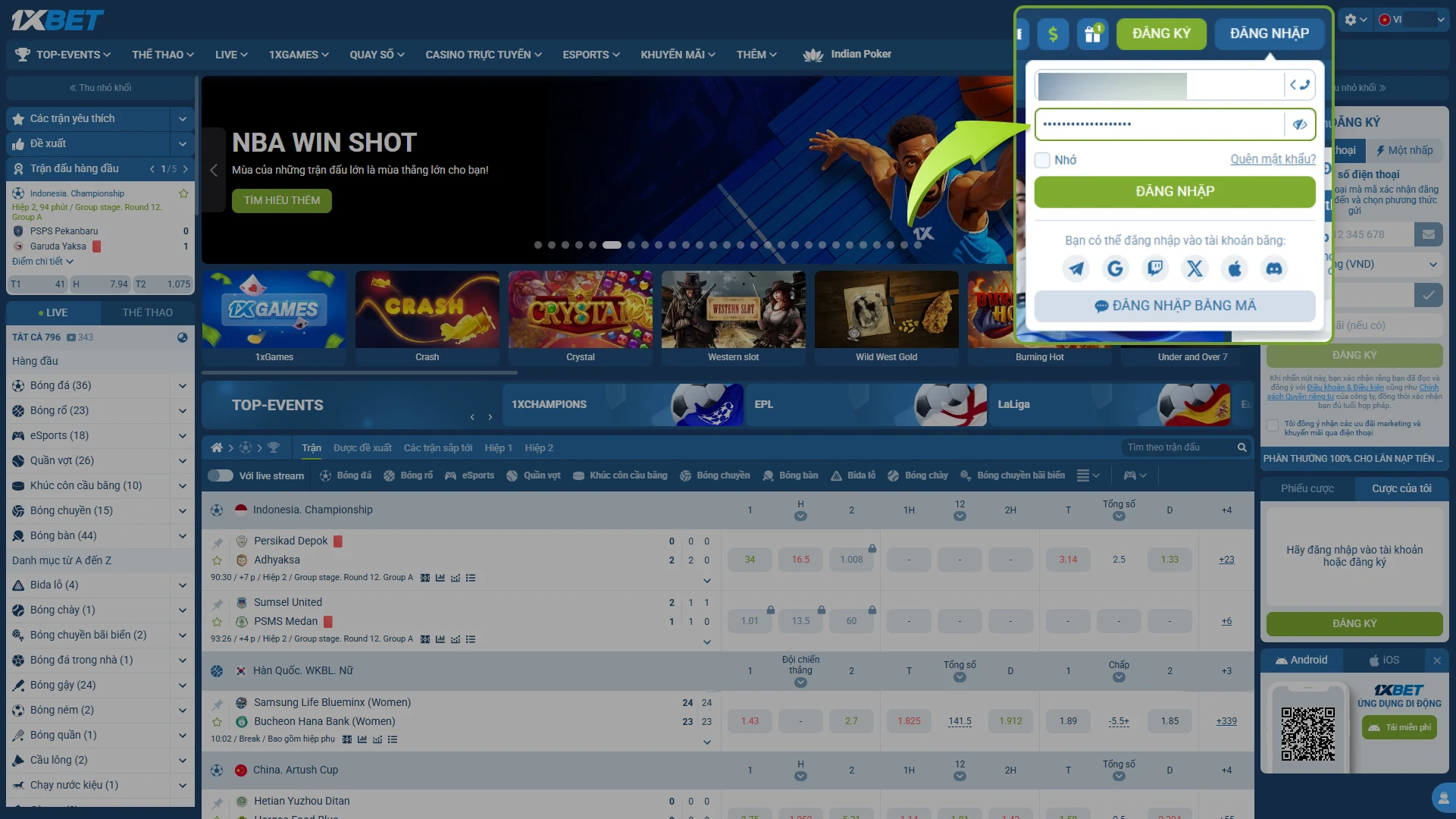
Task: Expand eSports (18) list
Action: point(182,436)
